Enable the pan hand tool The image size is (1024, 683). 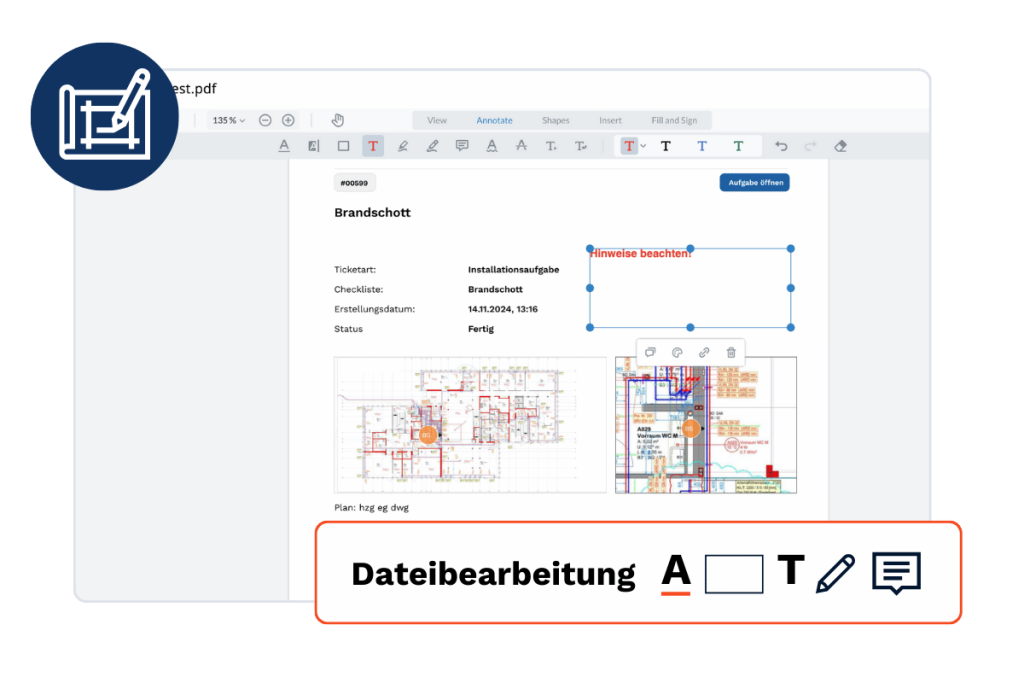[x=338, y=120]
